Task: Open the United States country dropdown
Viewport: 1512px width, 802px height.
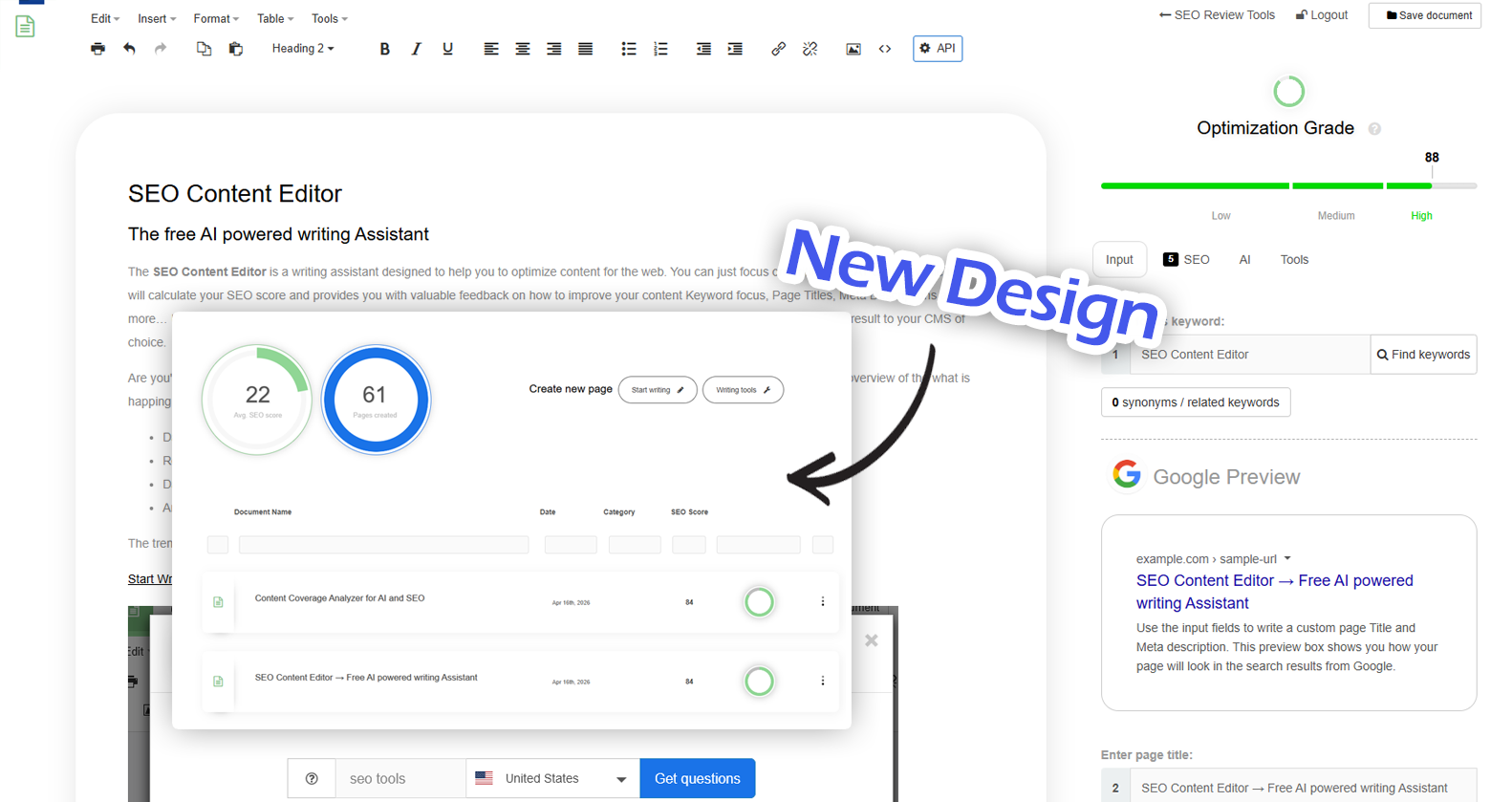Action: [x=552, y=778]
